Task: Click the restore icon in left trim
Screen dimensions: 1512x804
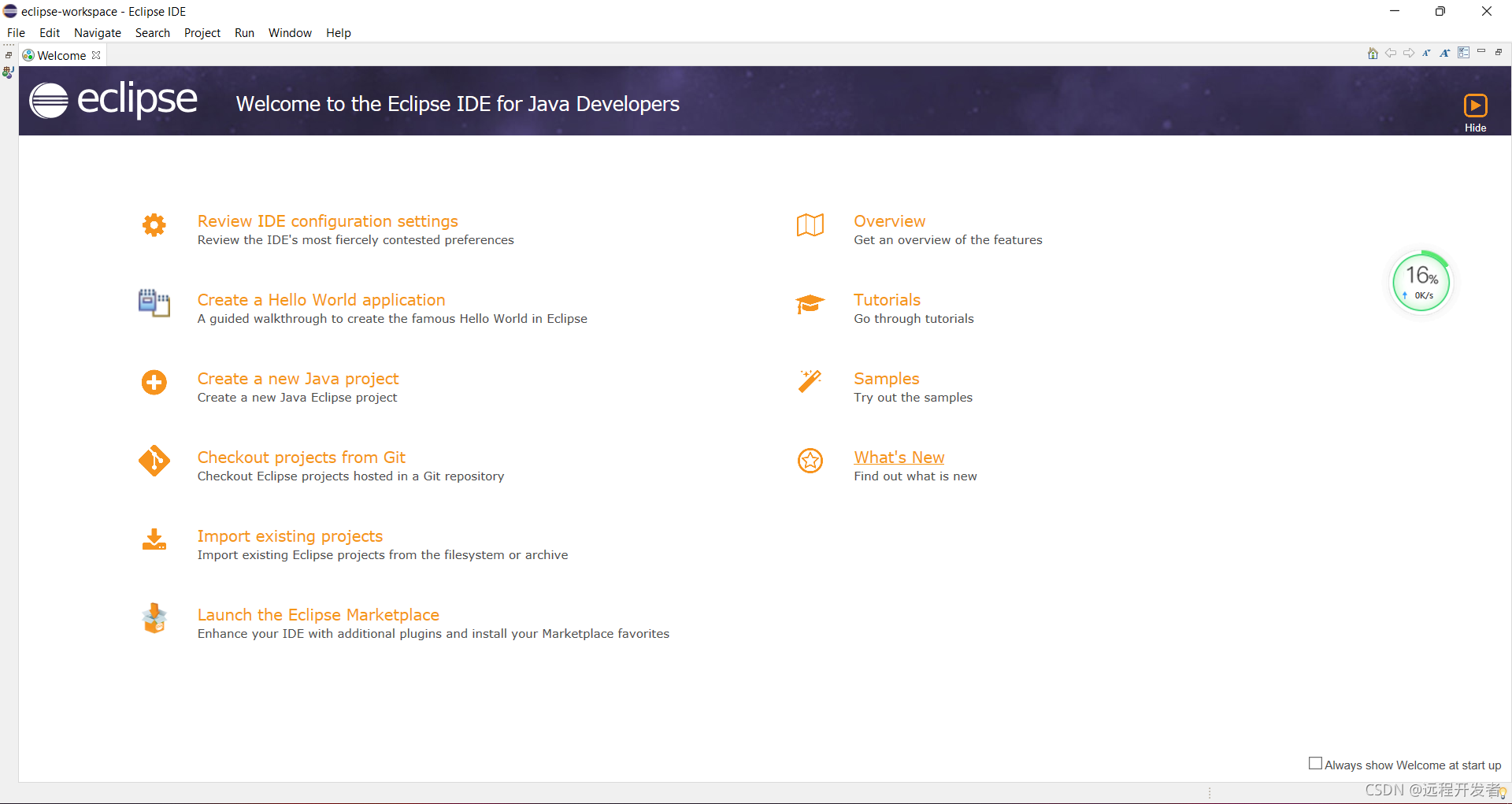Action: [9, 55]
